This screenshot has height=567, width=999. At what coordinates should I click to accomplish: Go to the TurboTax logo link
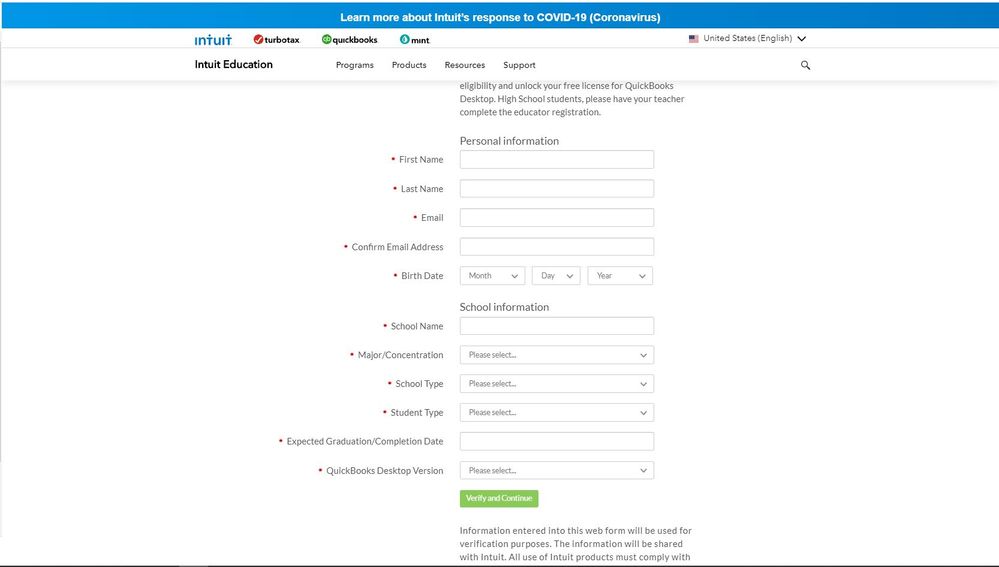pos(277,39)
